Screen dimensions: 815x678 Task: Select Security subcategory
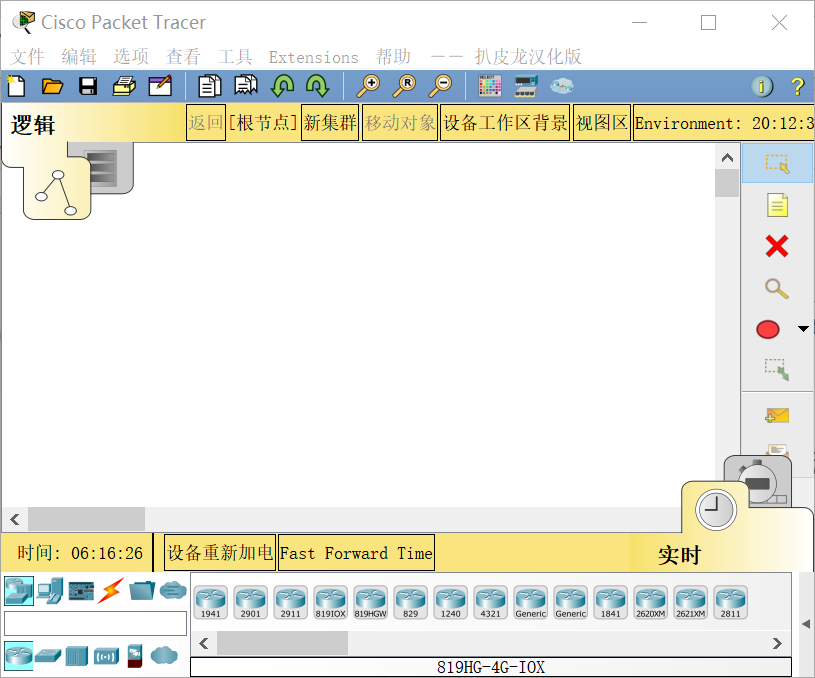tap(135, 656)
